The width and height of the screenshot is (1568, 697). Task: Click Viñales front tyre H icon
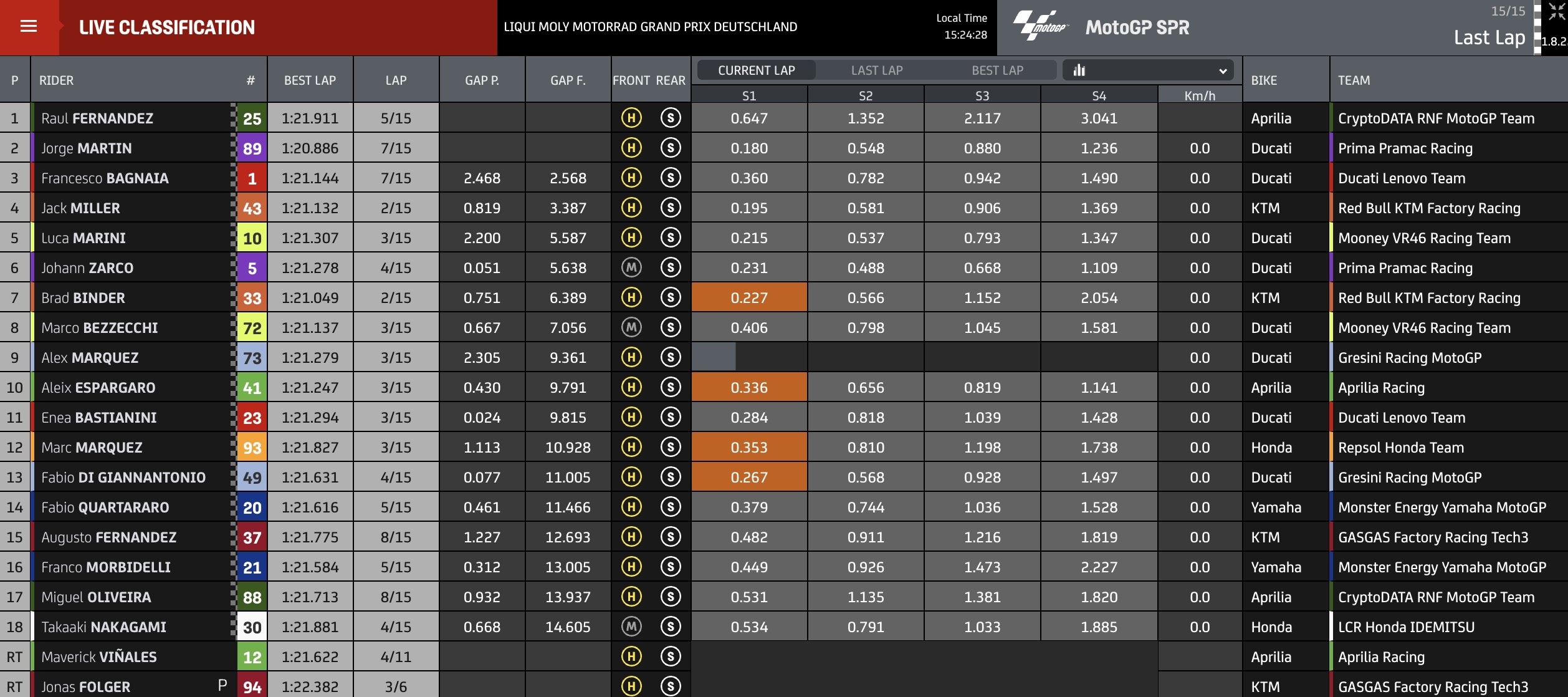631,656
